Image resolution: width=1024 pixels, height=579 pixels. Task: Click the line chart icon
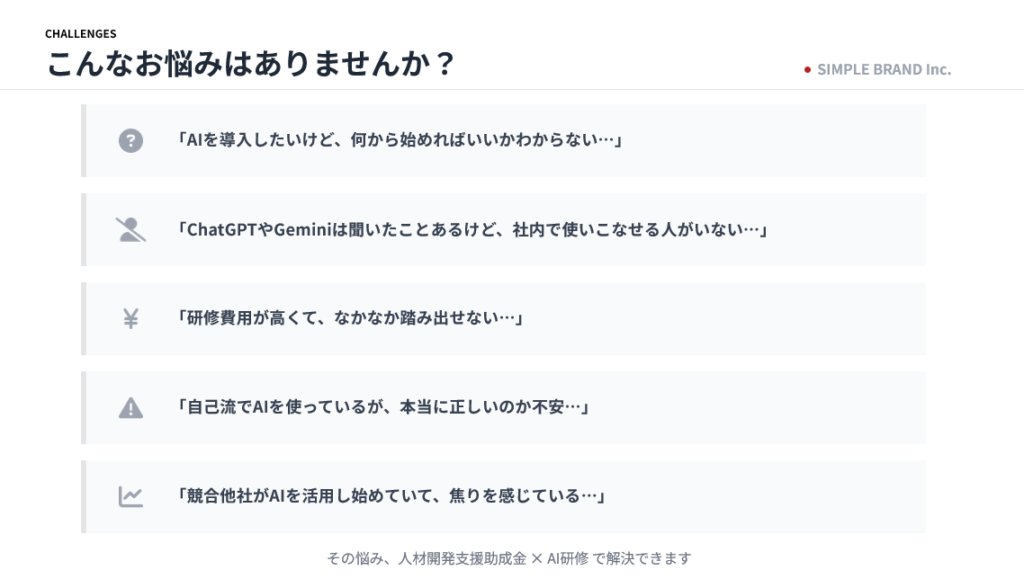click(131, 496)
